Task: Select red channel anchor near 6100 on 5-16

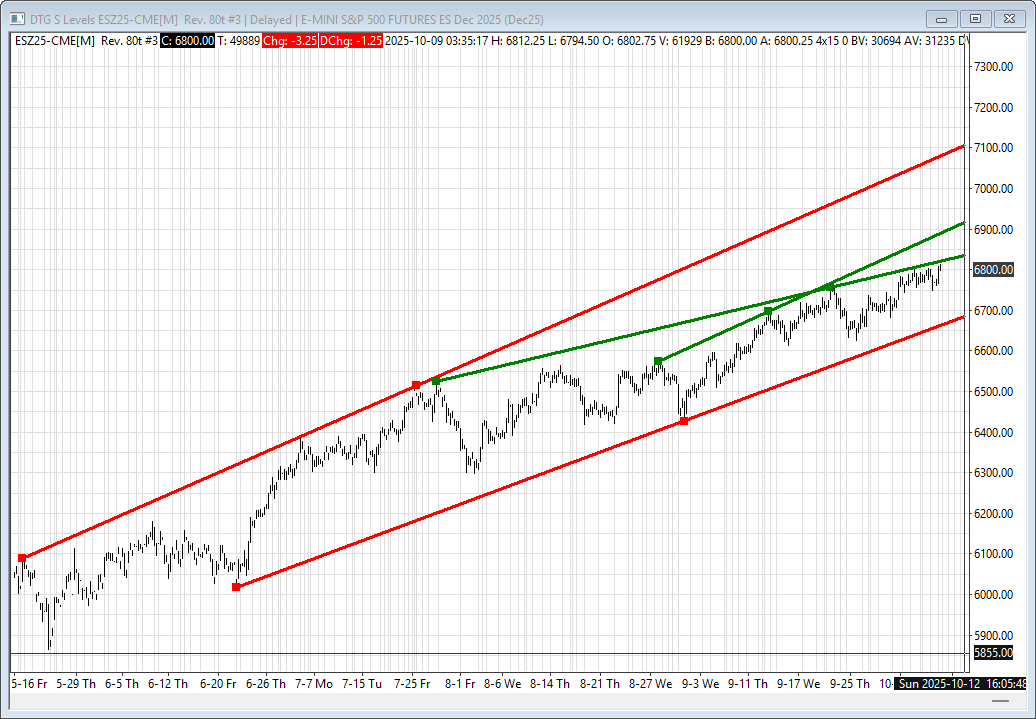Action: pyautogui.click(x=22, y=558)
